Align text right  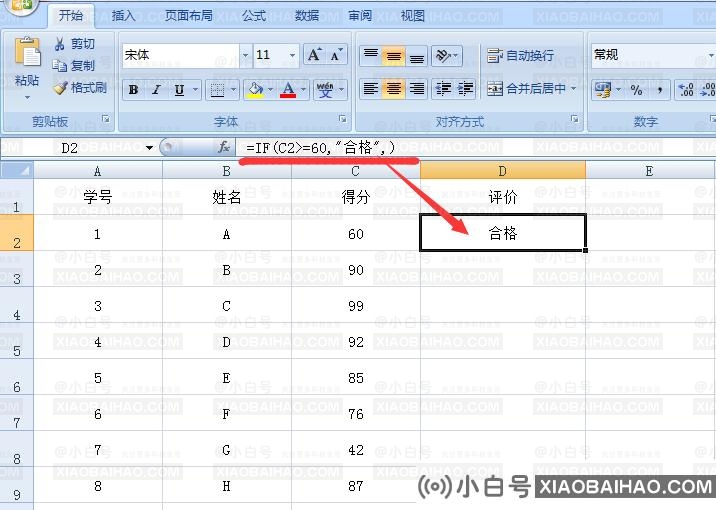416,89
